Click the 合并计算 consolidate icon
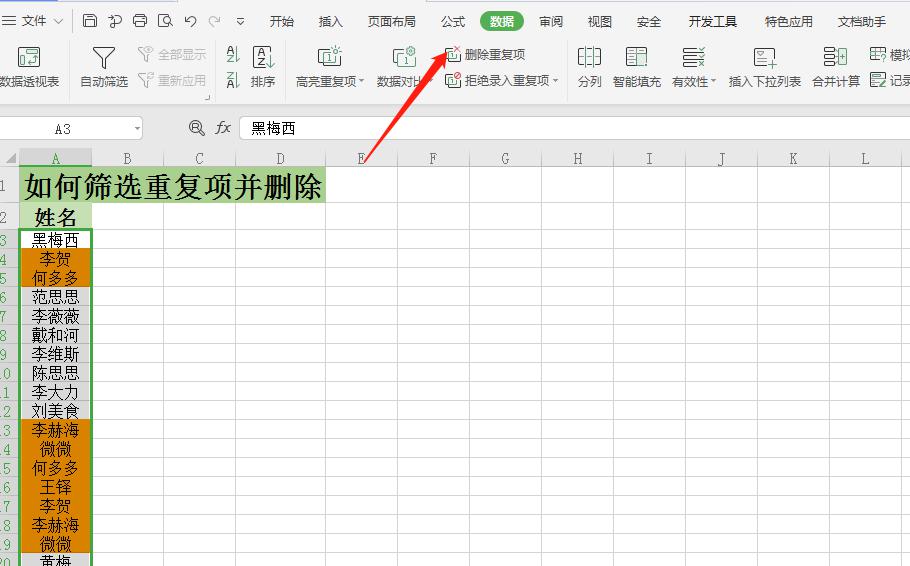Screen dimensions: 910x566 [x=836, y=67]
